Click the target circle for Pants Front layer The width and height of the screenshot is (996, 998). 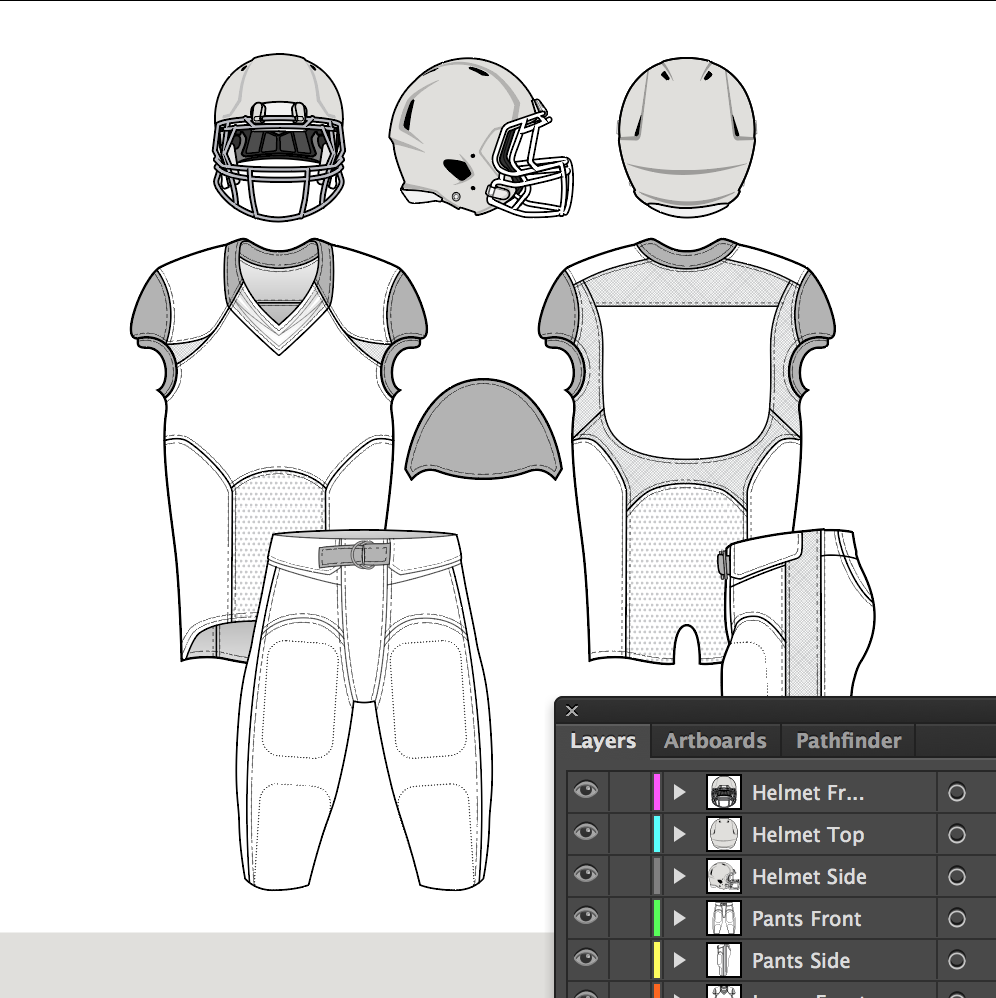(x=958, y=918)
